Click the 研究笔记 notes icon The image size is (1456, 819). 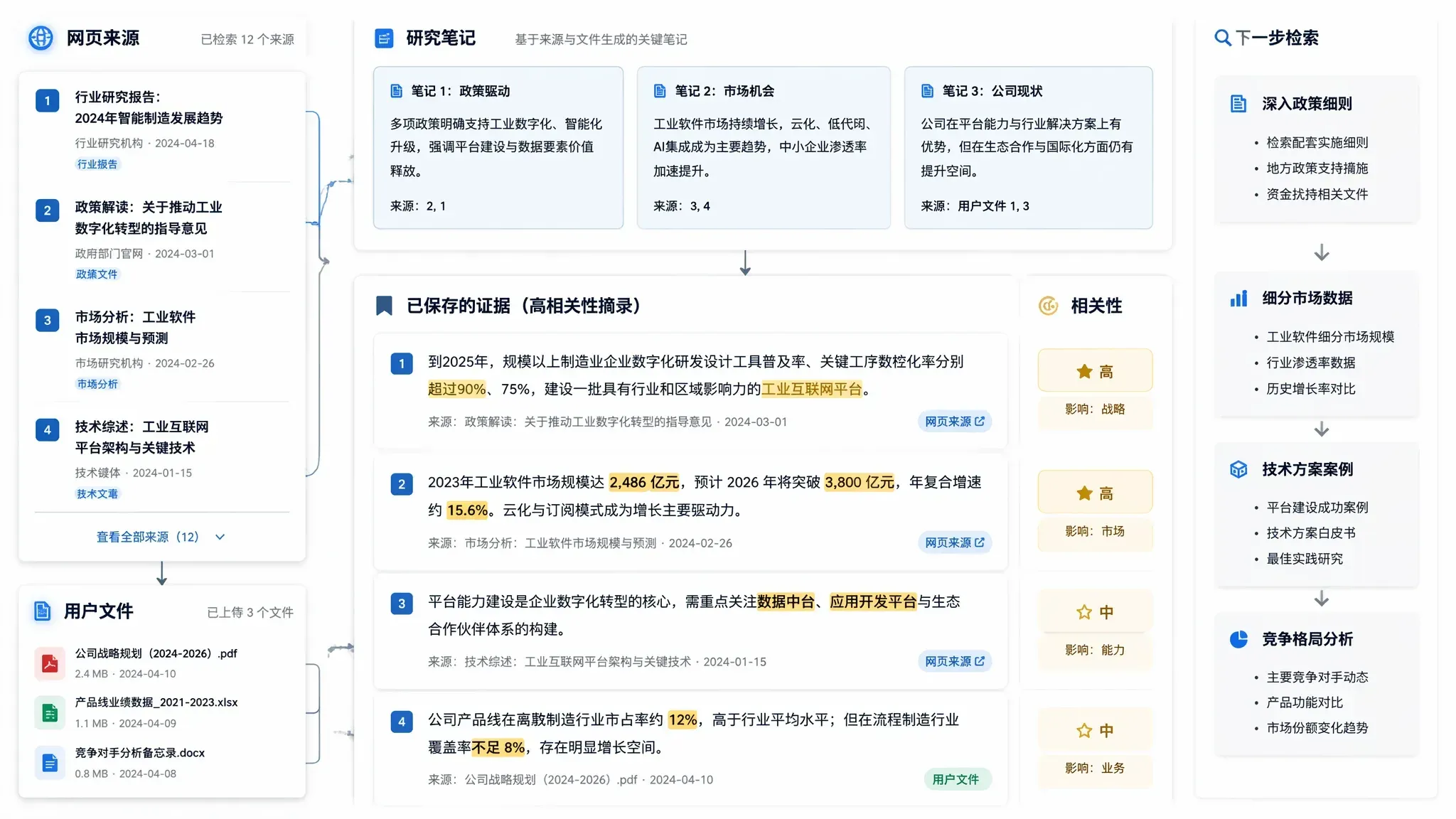[x=384, y=38]
